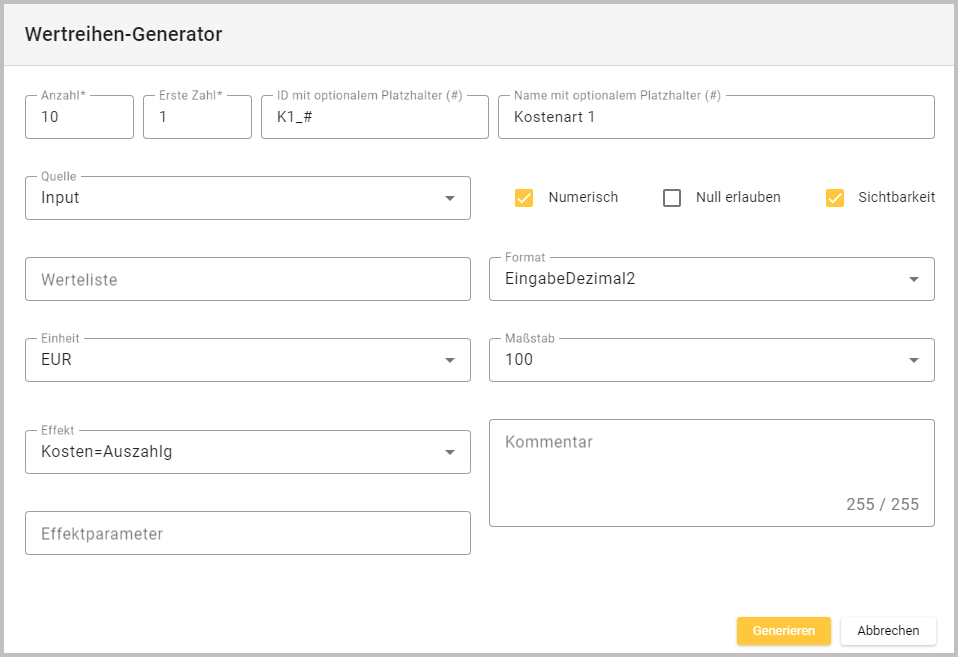Focus the Erste Zahl input field
The width and height of the screenshot is (958, 657).
click(x=197, y=117)
